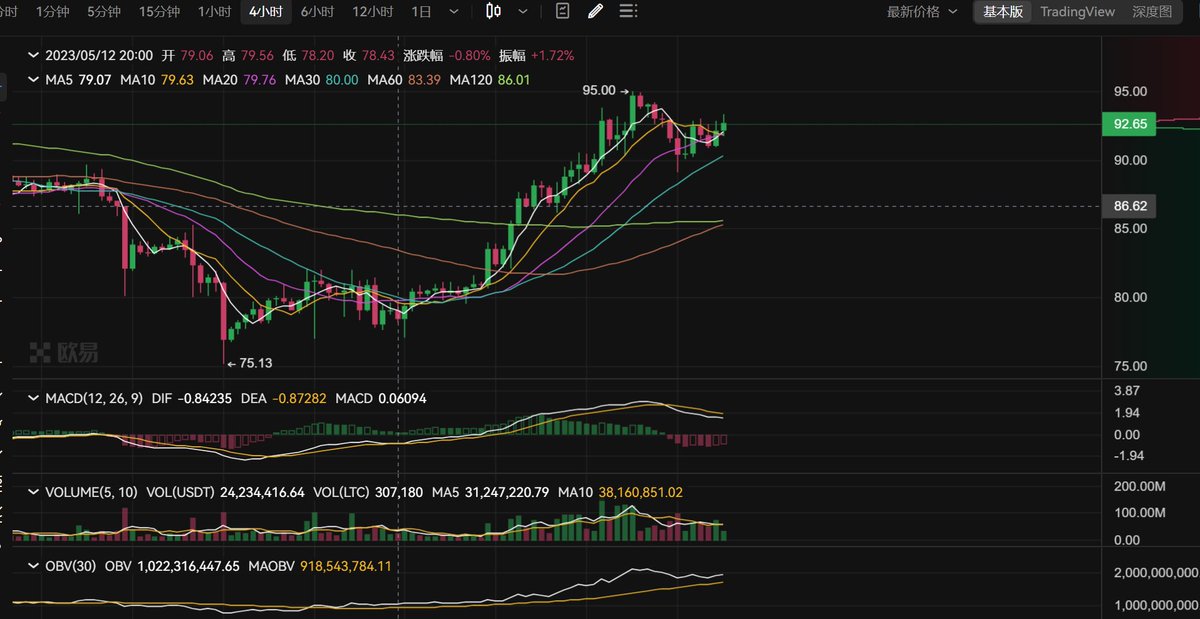This screenshot has height=619, width=1200.
Task: Click the crosshair price label 86.62
Action: point(1128,206)
